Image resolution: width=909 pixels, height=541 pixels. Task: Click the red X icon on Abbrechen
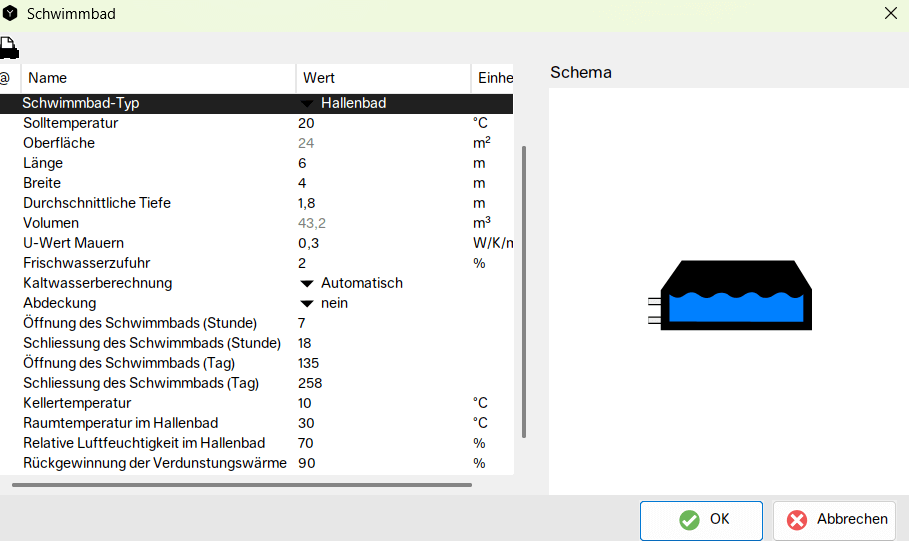(x=797, y=520)
